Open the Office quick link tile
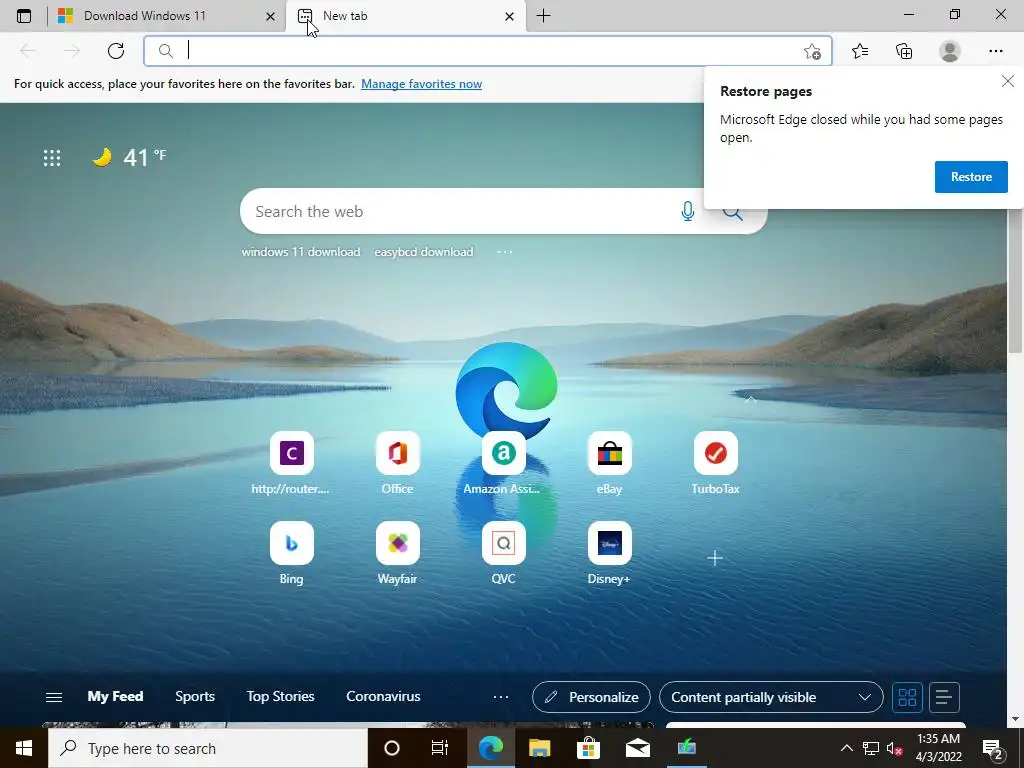1024x768 pixels. 397,463
